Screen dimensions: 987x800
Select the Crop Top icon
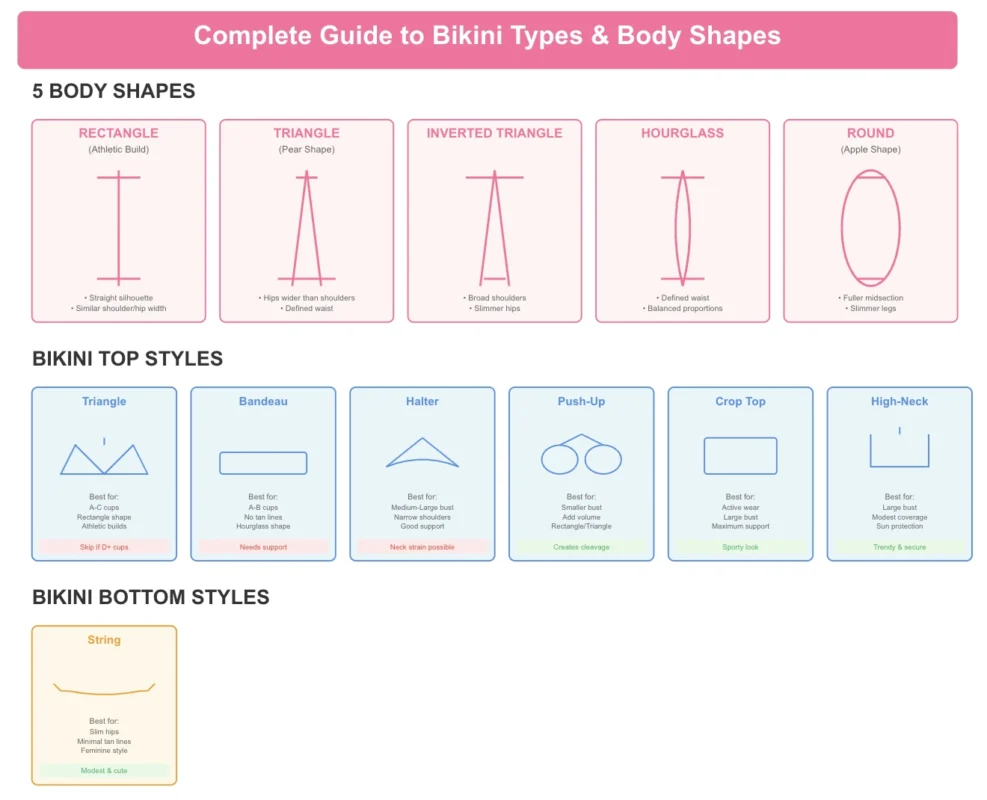pyautogui.click(x=740, y=456)
